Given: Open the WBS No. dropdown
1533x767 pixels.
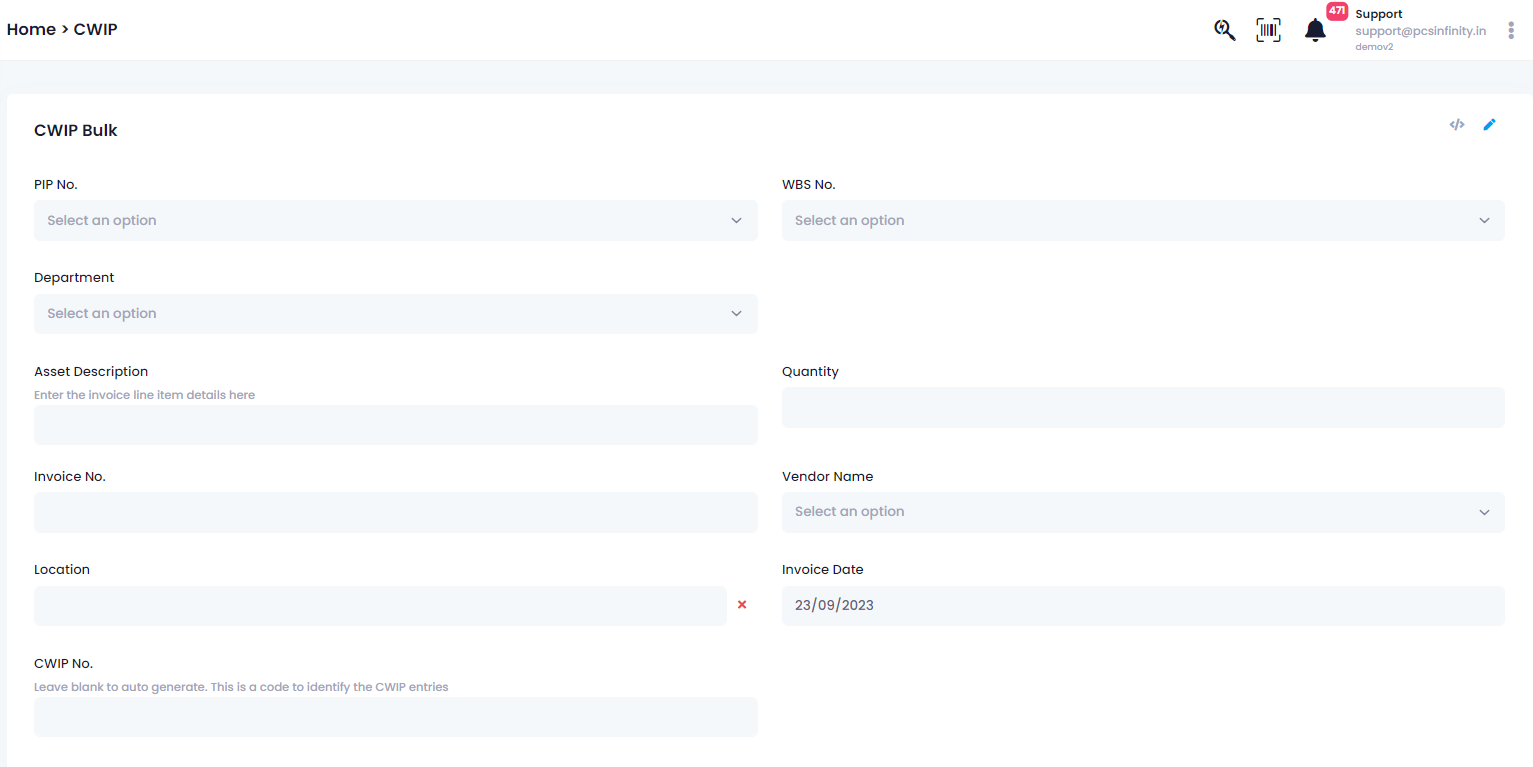Looking at the screenshot, I should pyautogui.click(x=1143, y=220).
